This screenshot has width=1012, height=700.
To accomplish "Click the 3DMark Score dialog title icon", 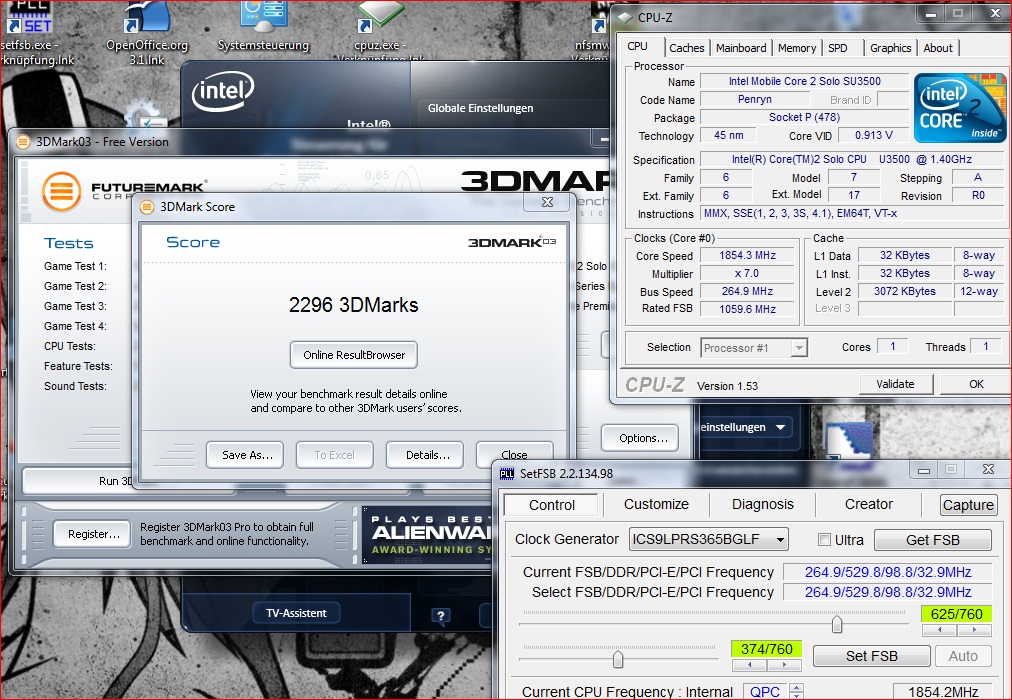I will click(x=147, y=207).
